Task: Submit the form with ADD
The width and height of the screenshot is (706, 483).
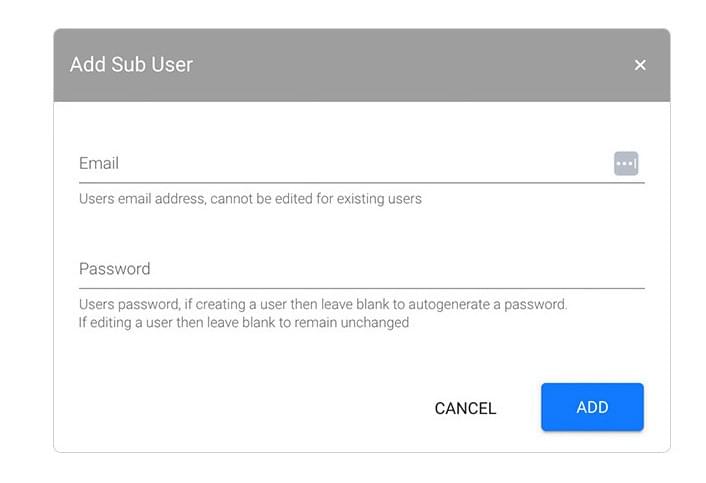Action: [x=592, y=407]
